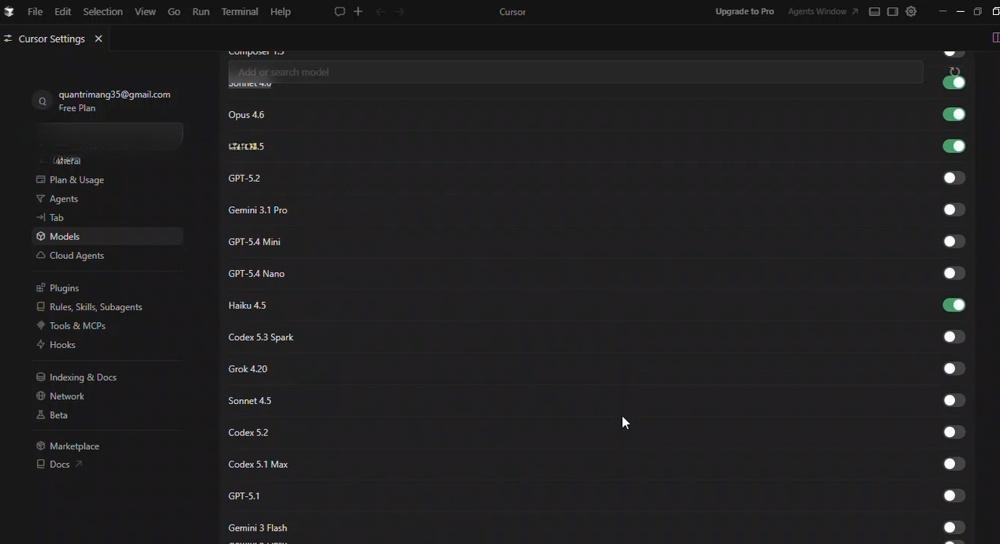Click the settings sliders icon on the Cursor Settings tab
Image resolution: width=1000 pixels, height=544 pixels.
8,39
